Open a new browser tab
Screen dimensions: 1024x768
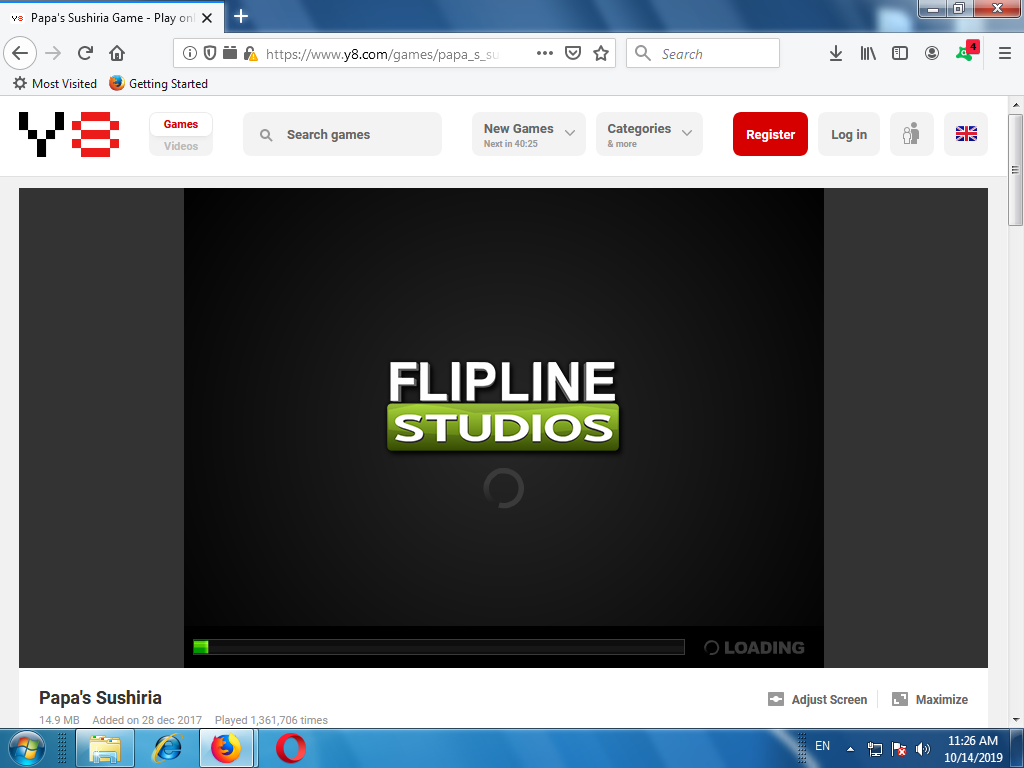(x=241, y=16)
